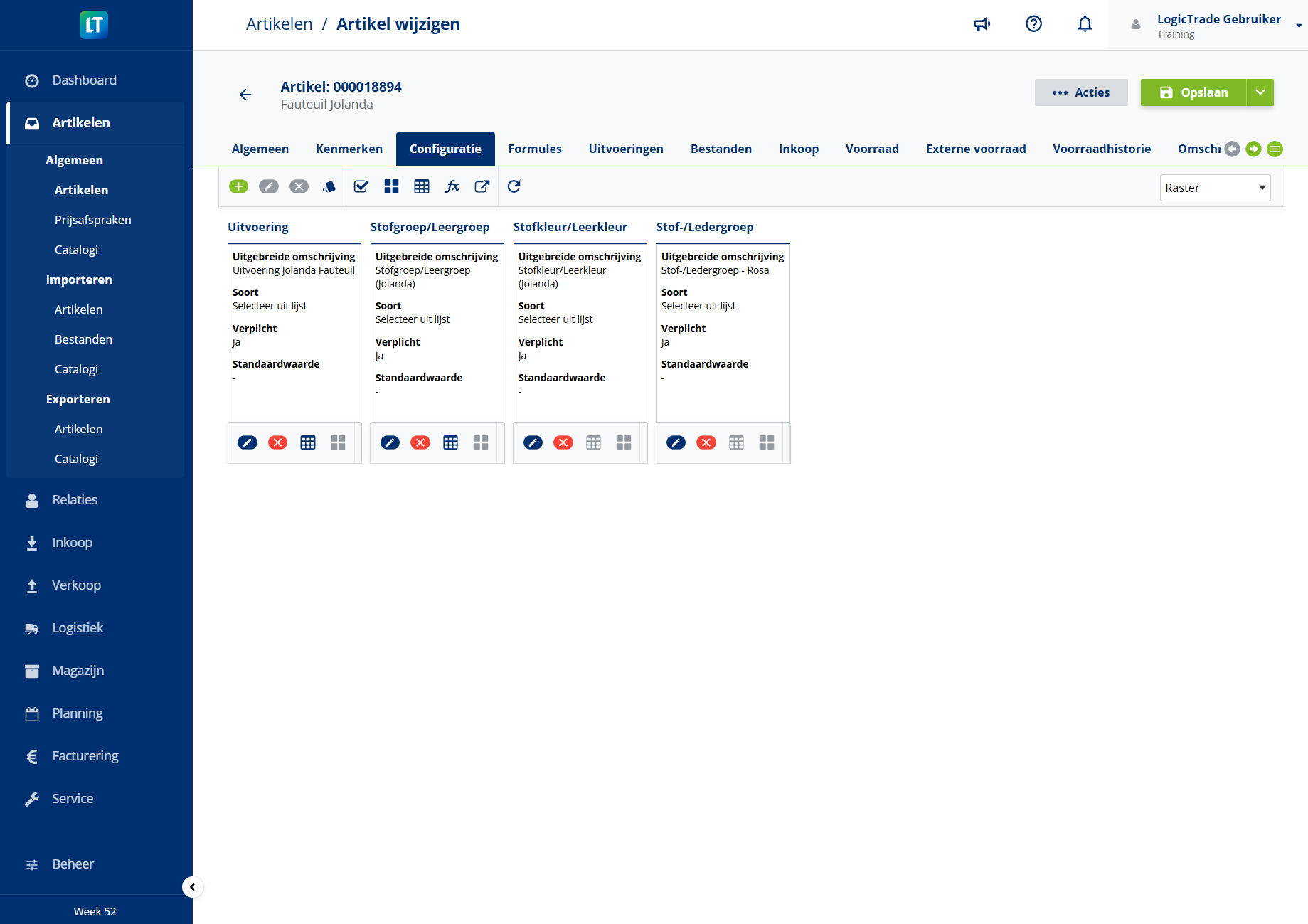Screen dimensions: 1308x924
Task: Click the checkbox selection icon in the toolbar
Action: coord(361,186)
